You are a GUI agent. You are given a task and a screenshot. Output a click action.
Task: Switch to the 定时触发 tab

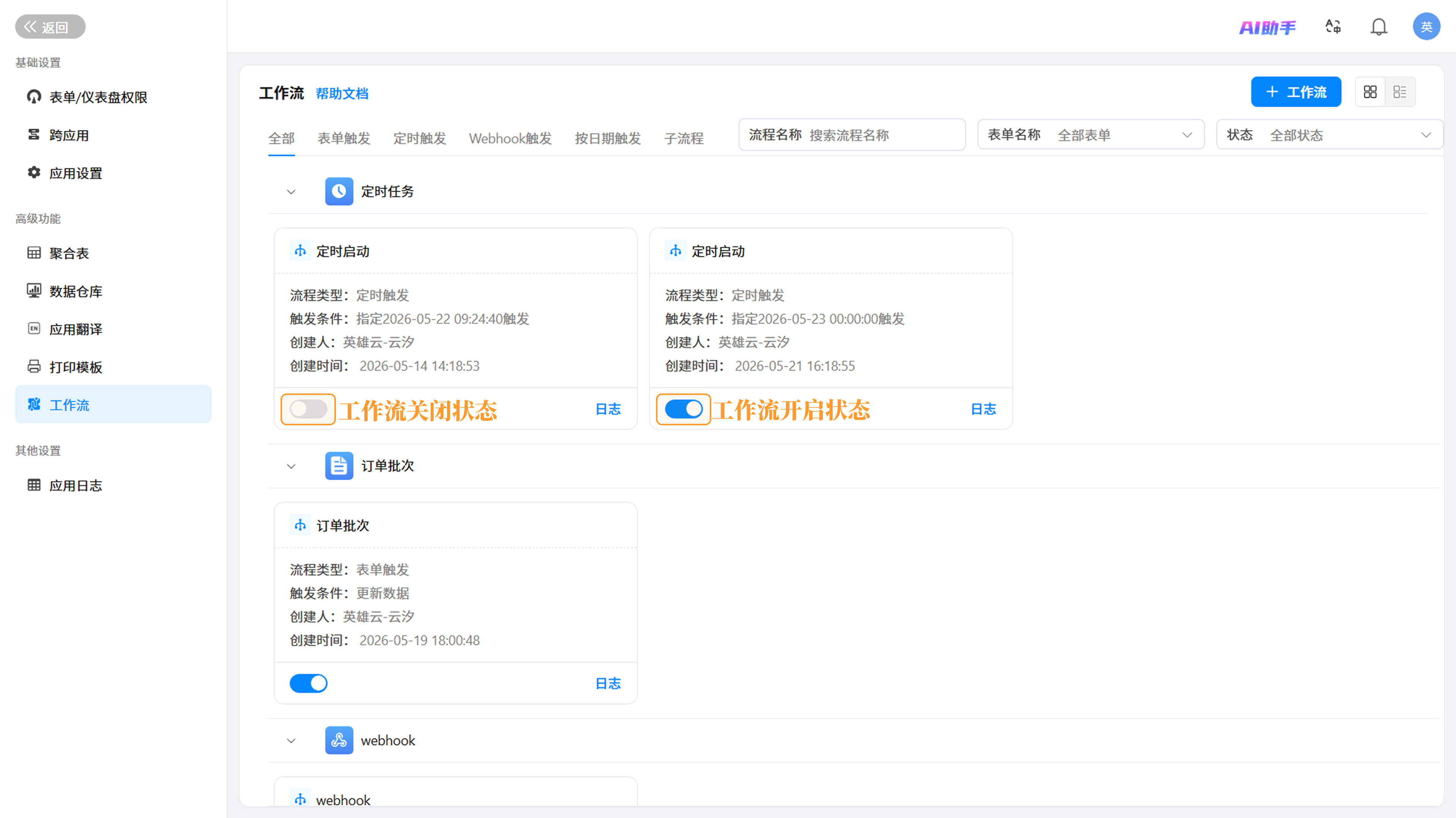tap(419, 138)
